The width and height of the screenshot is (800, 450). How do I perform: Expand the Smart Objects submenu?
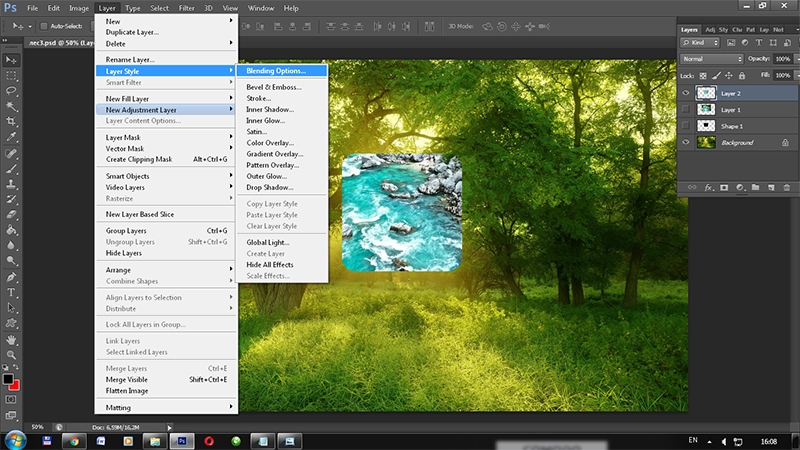coord(166,176)
